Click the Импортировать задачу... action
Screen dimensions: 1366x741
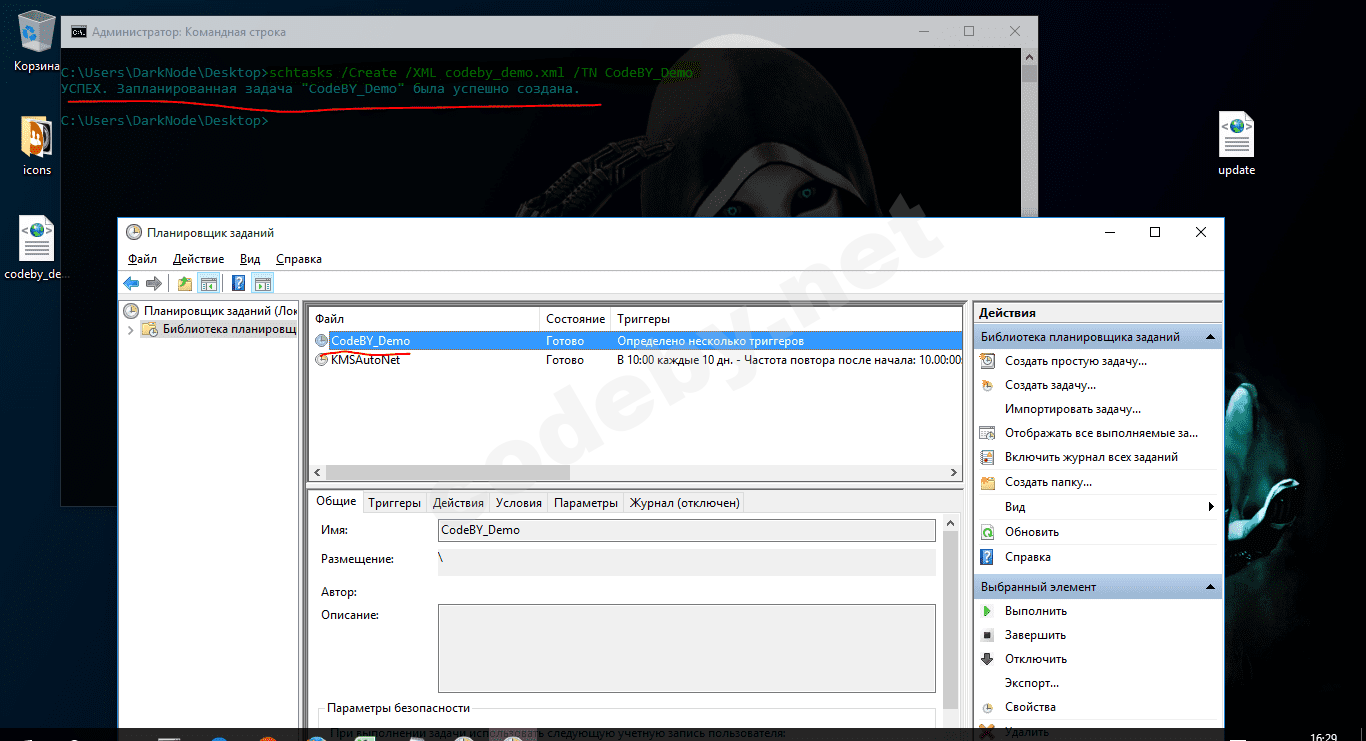click(1073, 409)
